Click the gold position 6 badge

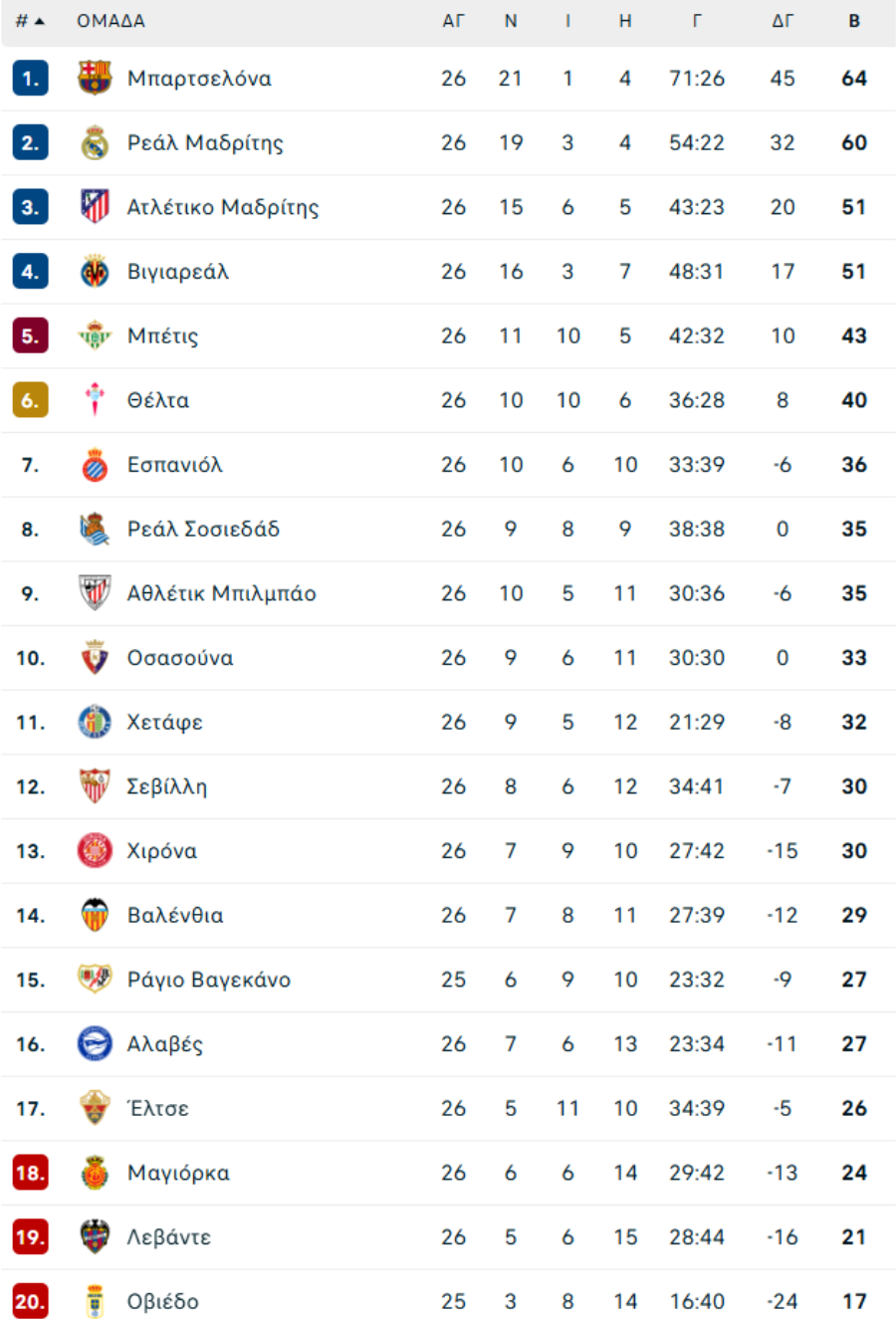click(30, 400)
